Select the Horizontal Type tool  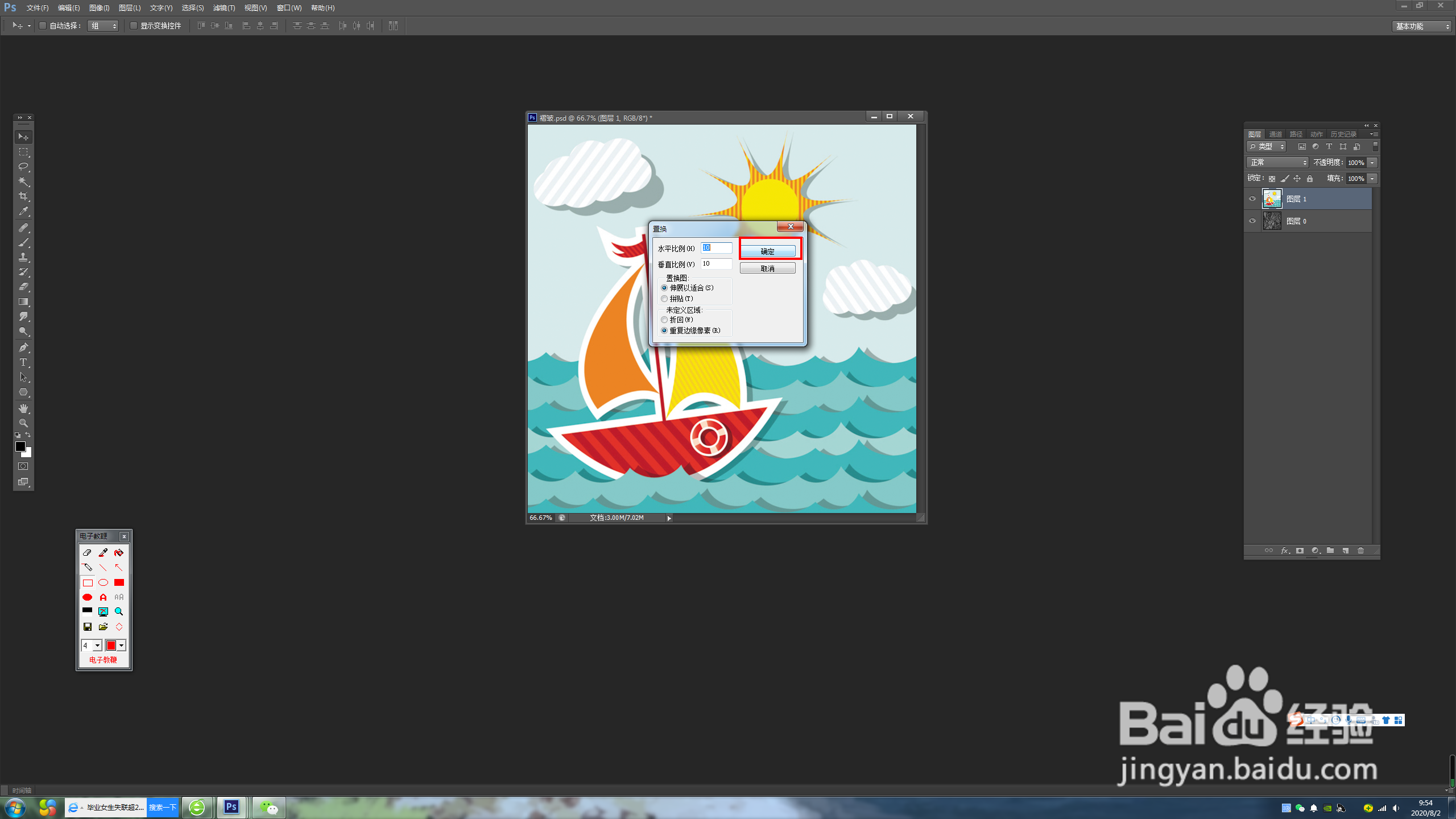(x=23, y=362)
